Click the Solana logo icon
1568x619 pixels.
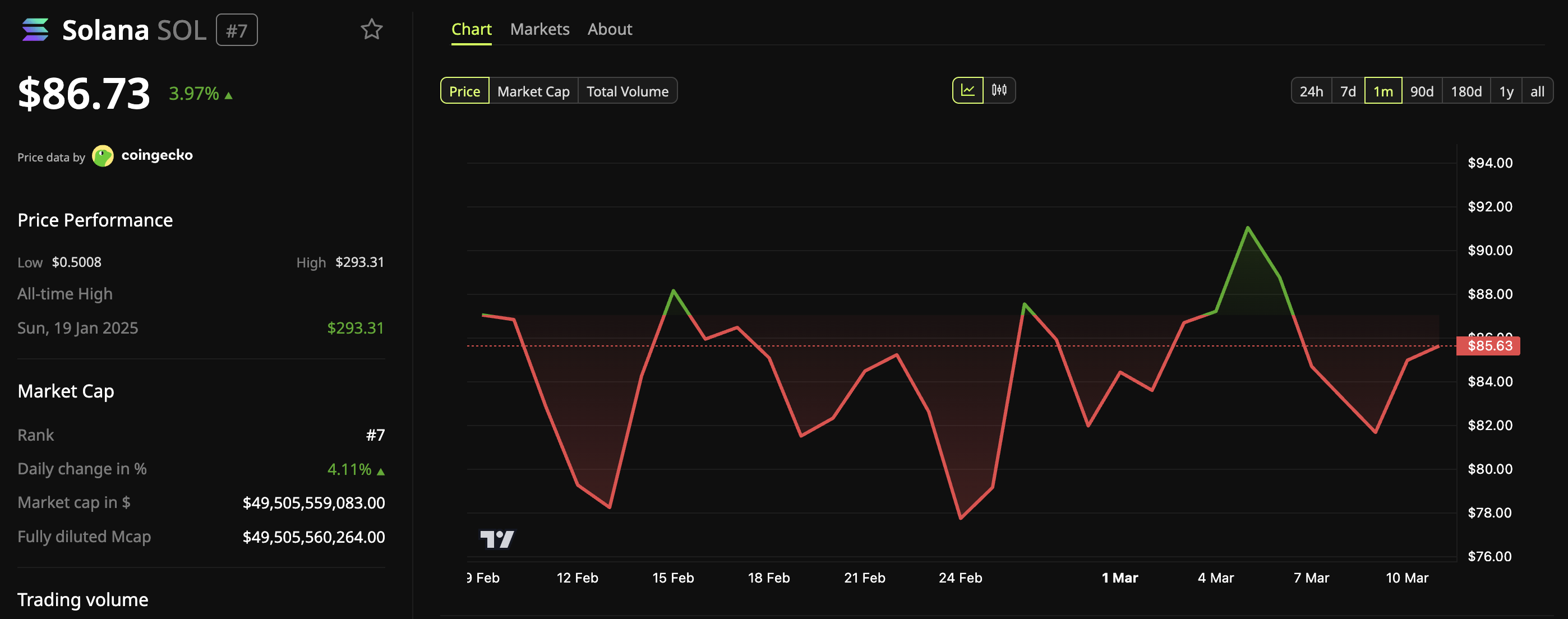click(x=35, y=29)
